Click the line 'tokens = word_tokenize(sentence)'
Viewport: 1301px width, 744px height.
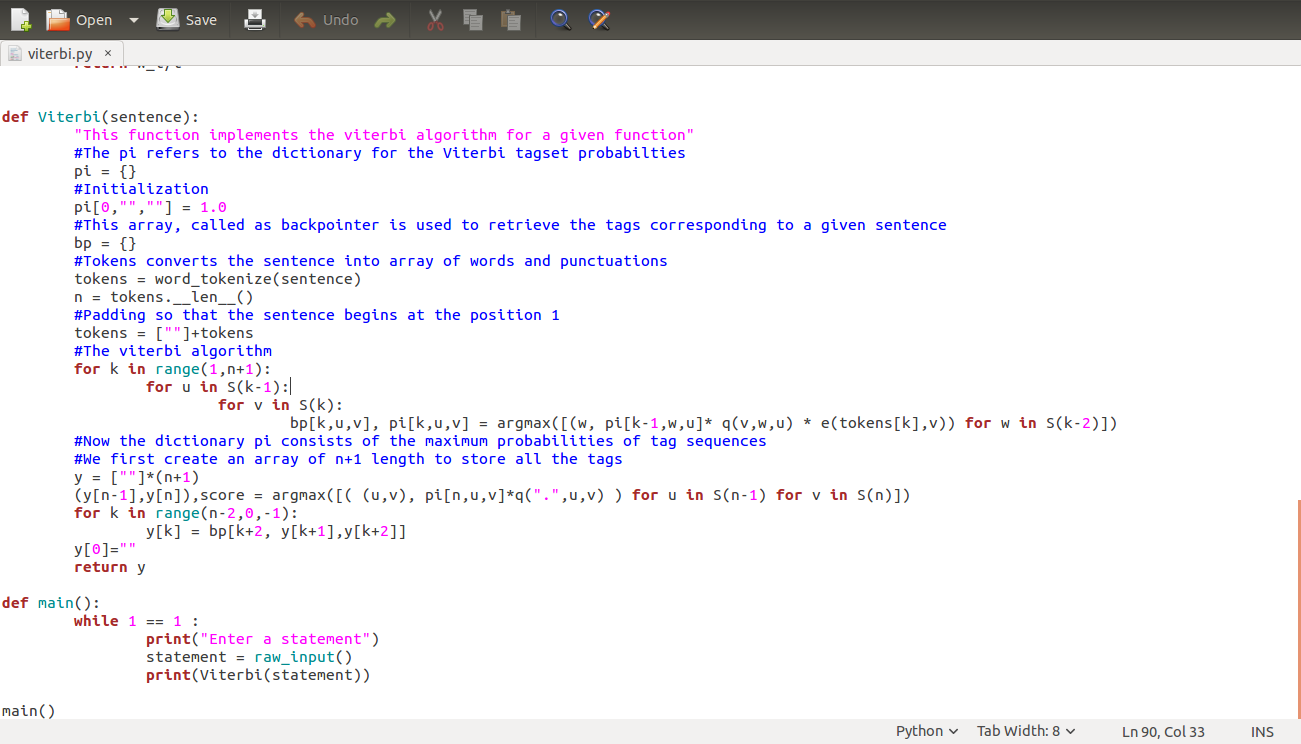coord(218,279)
